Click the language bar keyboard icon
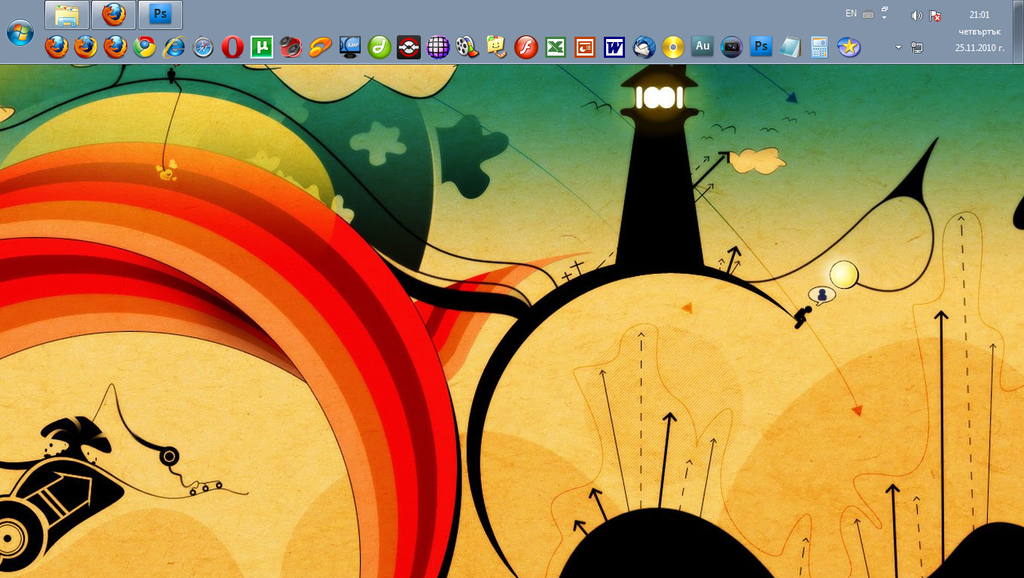The image size is (1024, 578). (x=868, y=14)
